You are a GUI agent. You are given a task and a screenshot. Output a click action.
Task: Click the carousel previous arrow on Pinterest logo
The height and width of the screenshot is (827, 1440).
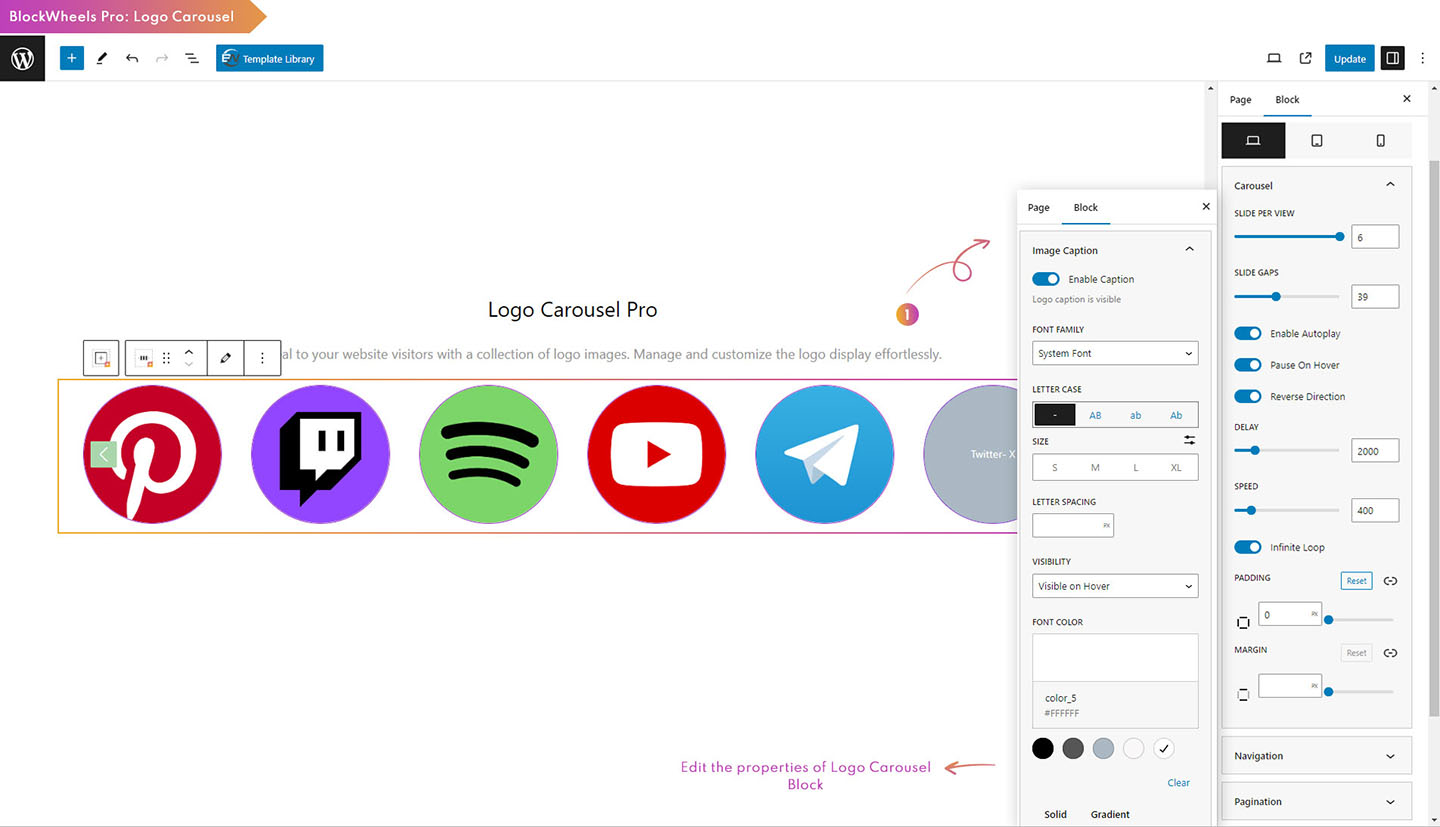click(x=104, y=454)
